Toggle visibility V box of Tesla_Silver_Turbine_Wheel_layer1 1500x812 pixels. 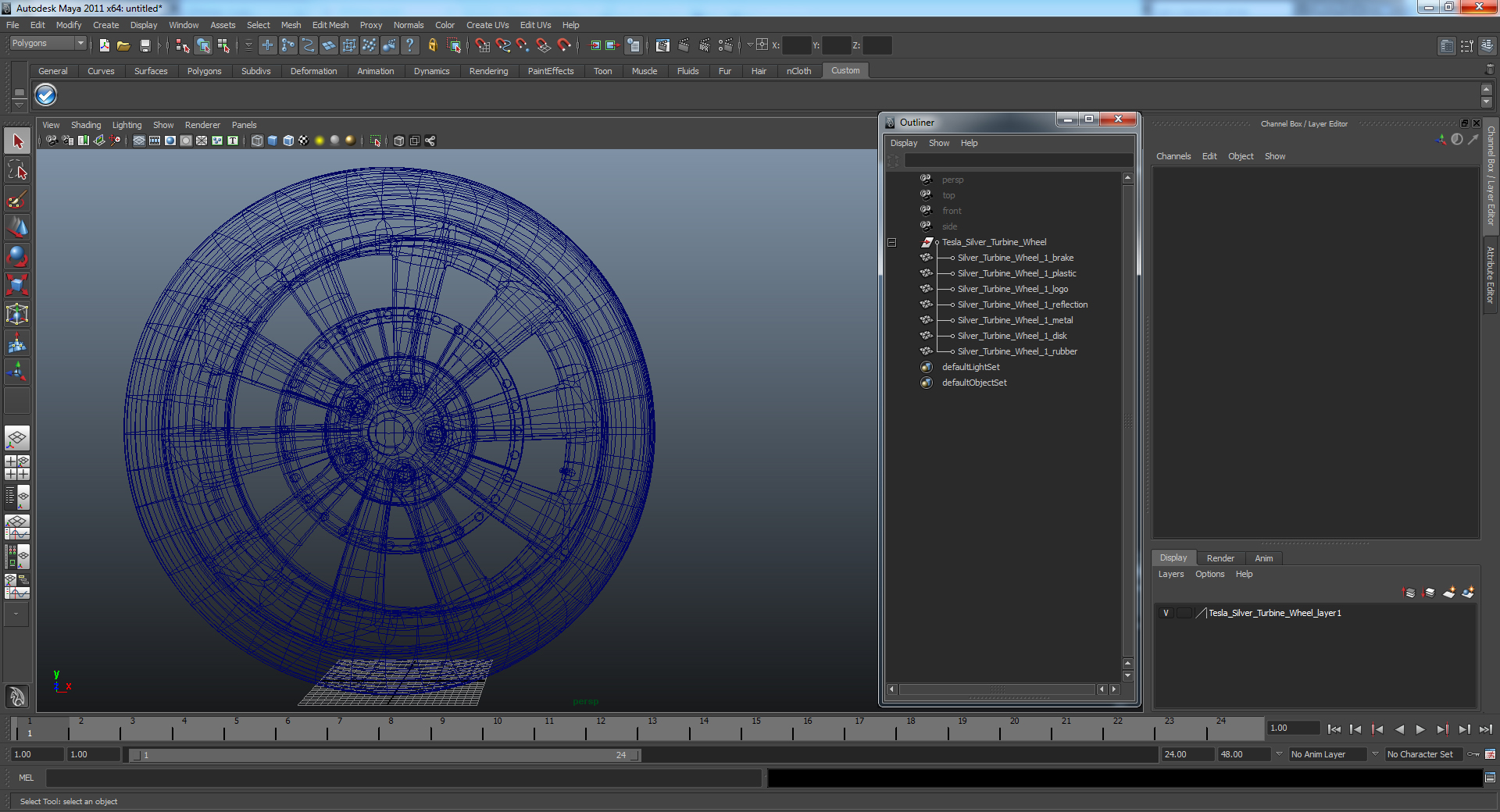(x=1166, y=613)
